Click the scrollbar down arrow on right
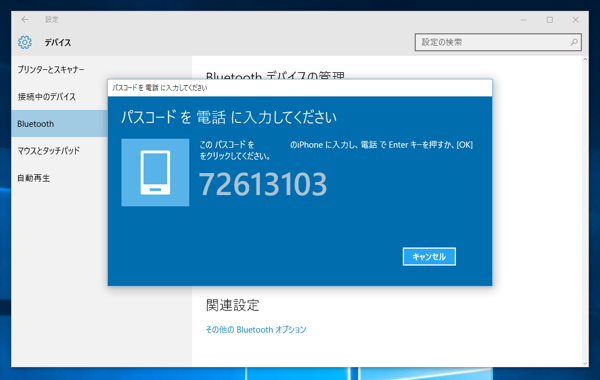The height and width of the screenshot is (380, 600). [x=585, y=364]
